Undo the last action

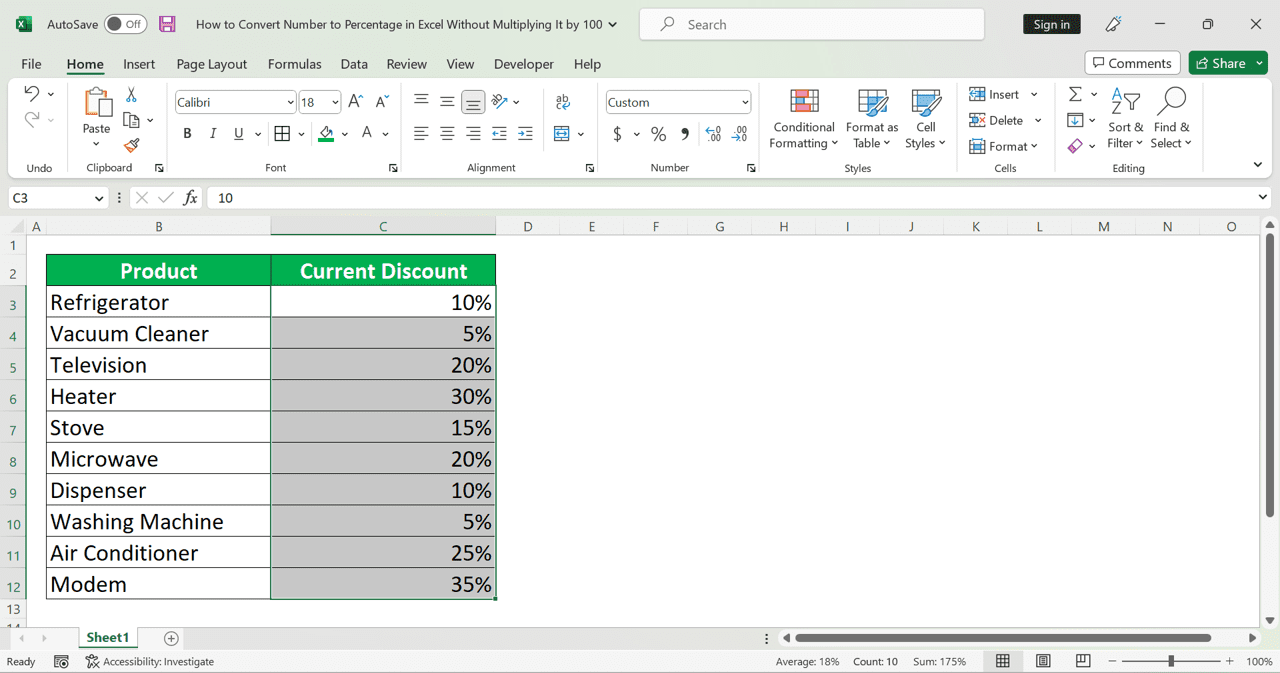pyautogui.click(x=32, y=94)
